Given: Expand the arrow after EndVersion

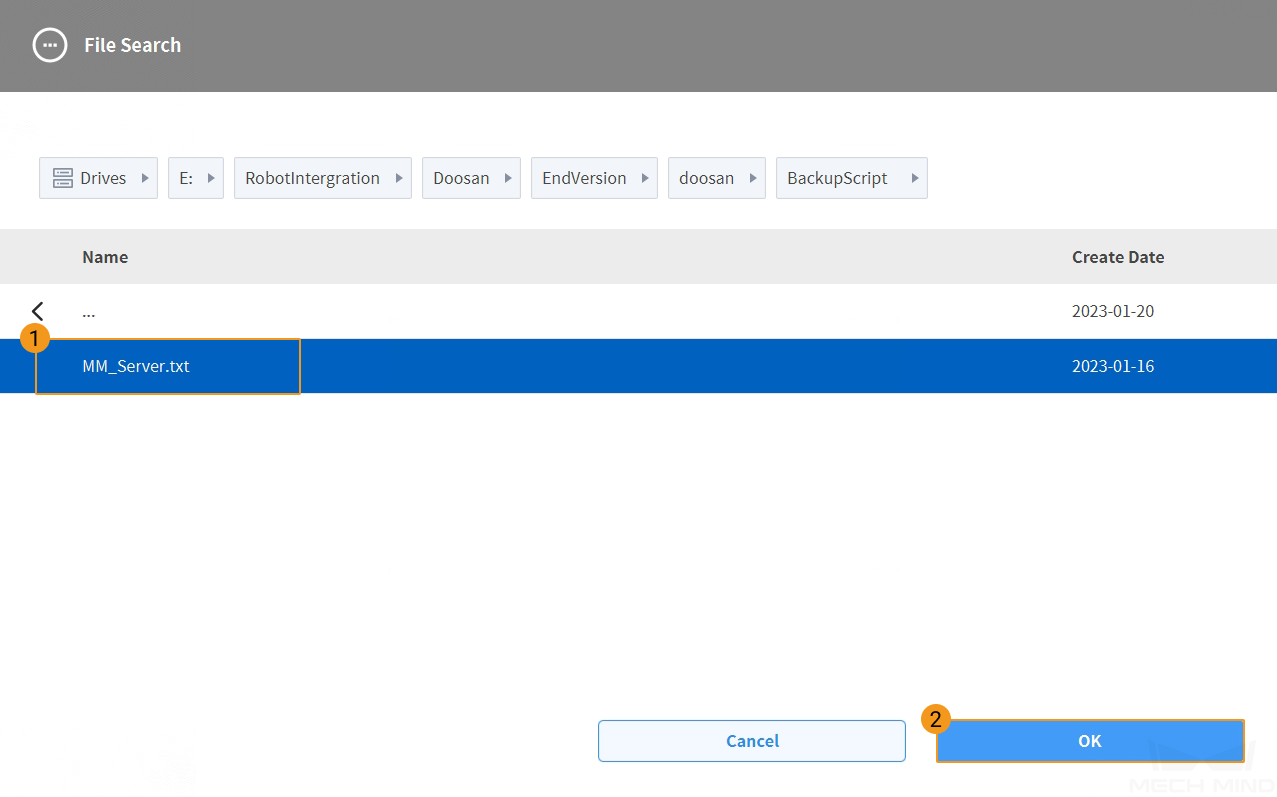Looking at the screenshot, I should click(645, 178).
